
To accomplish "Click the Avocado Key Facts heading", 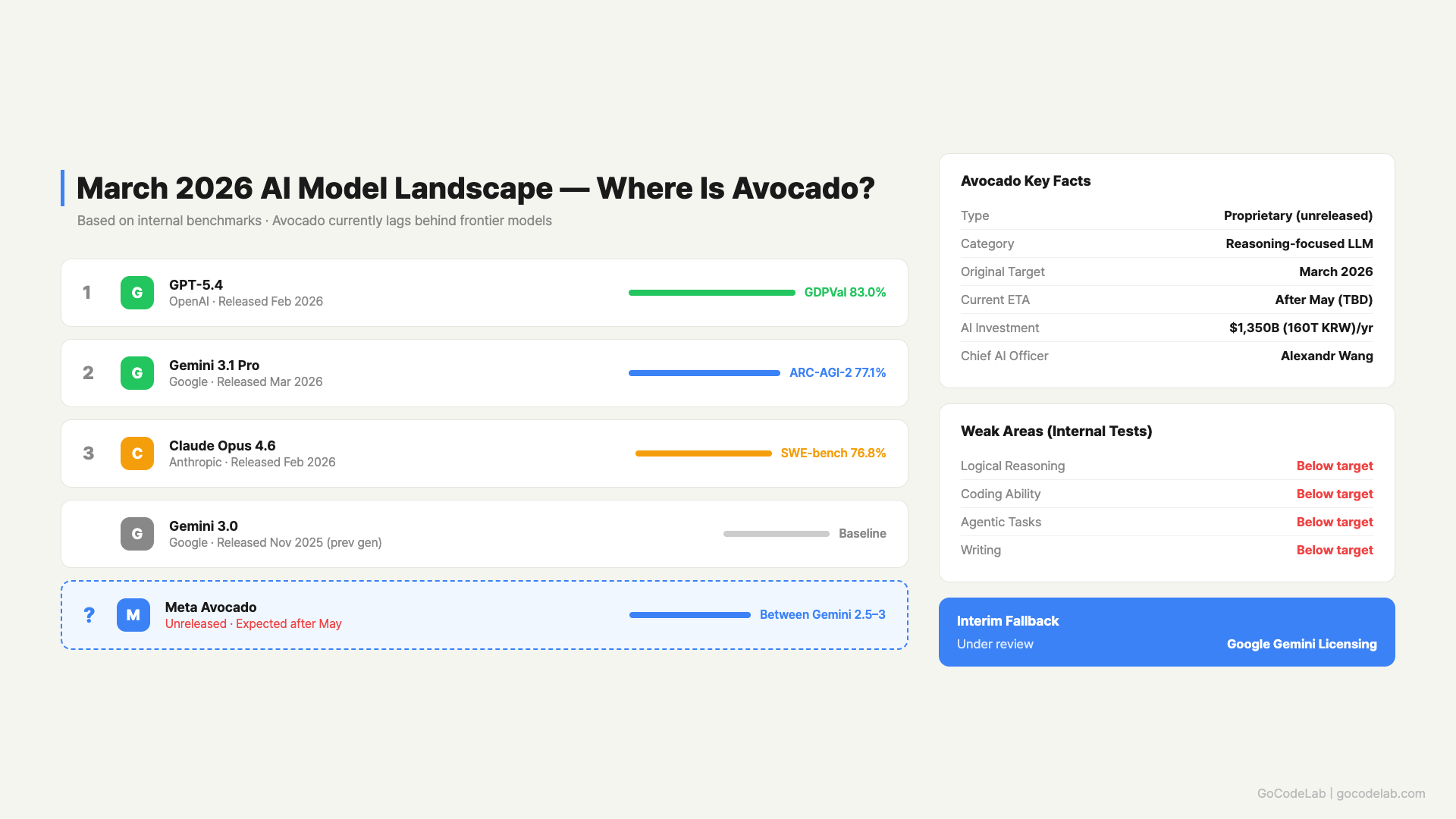I will tap(1025, 180).
